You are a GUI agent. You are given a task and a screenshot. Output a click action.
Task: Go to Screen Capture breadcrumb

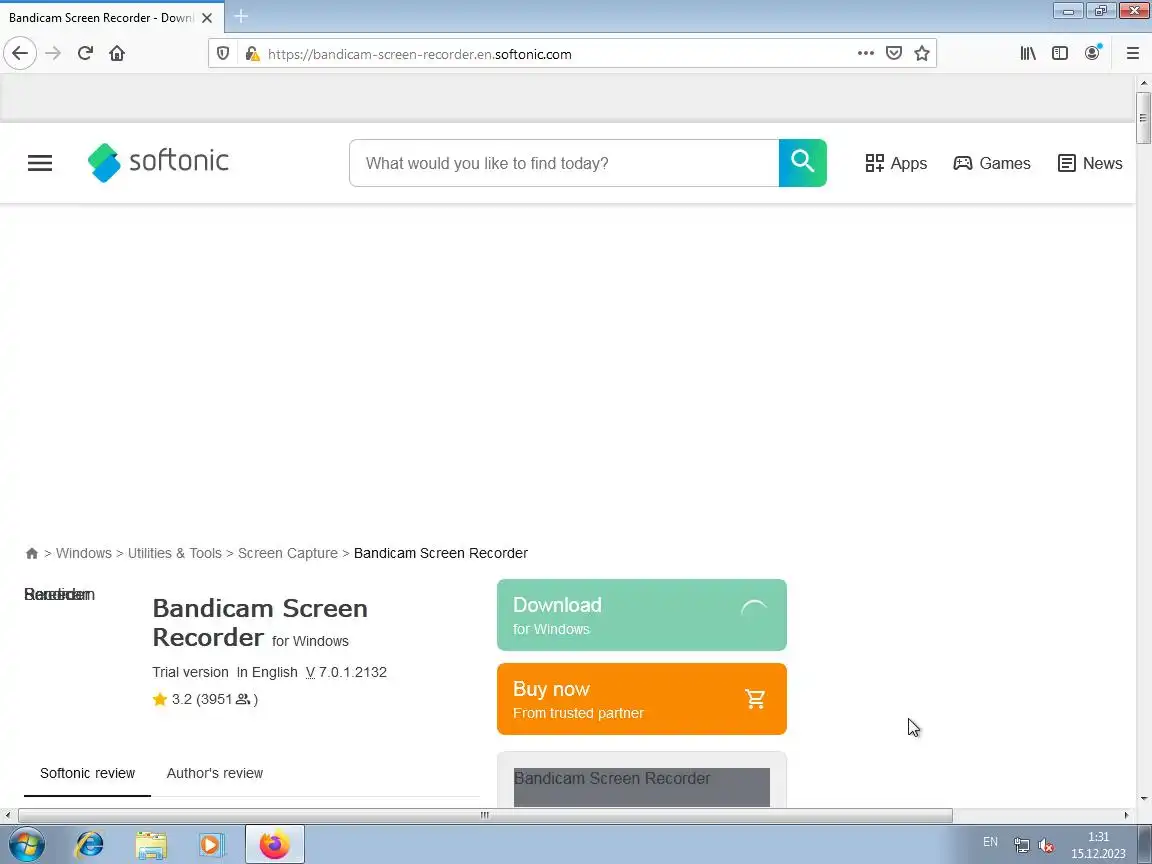287,553
